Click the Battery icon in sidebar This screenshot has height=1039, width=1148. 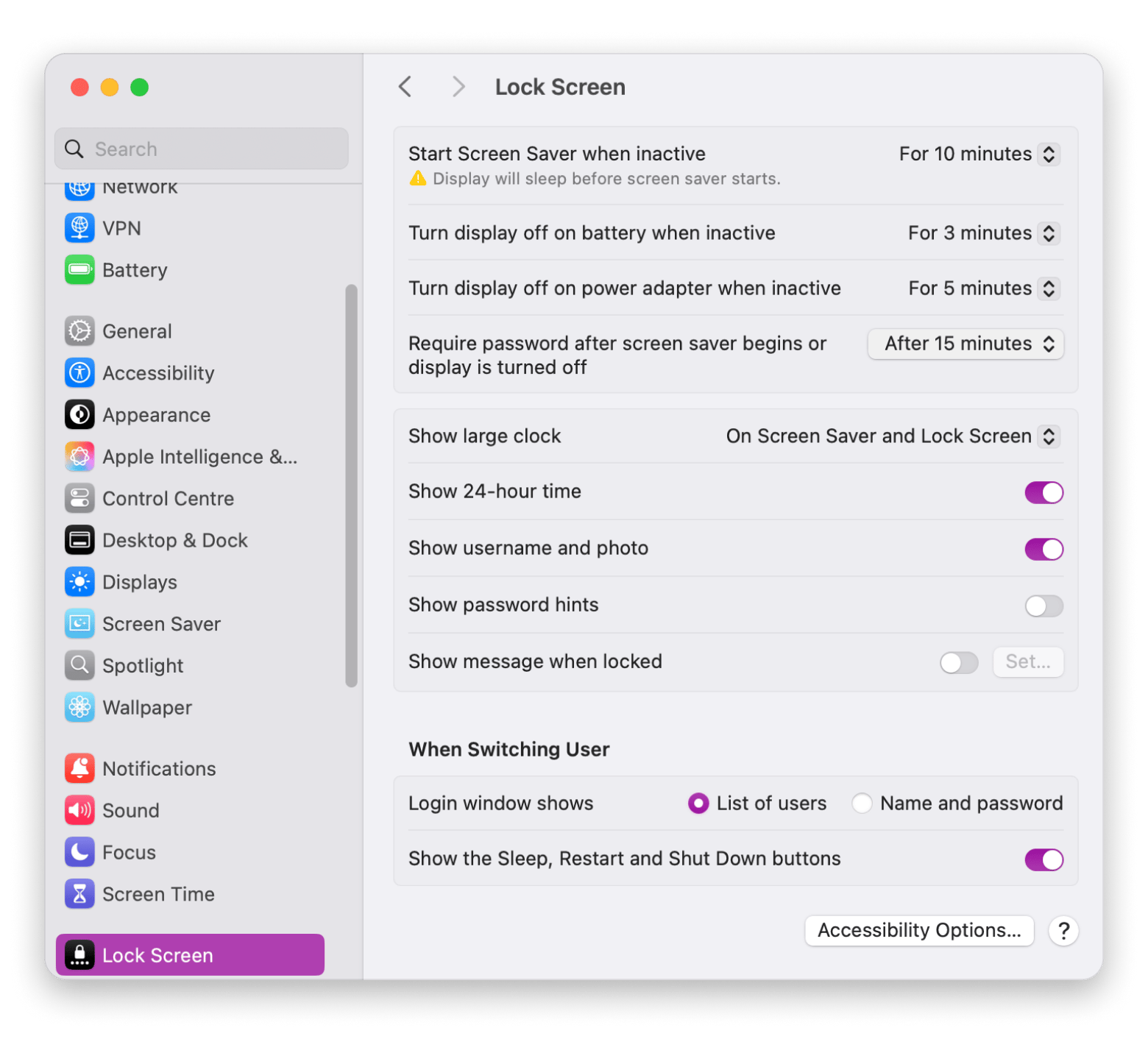(79, 270)
